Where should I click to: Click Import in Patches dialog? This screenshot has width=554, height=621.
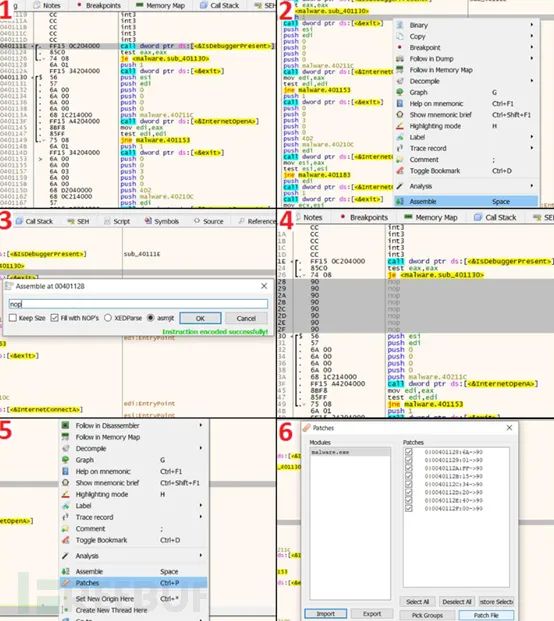326,613
